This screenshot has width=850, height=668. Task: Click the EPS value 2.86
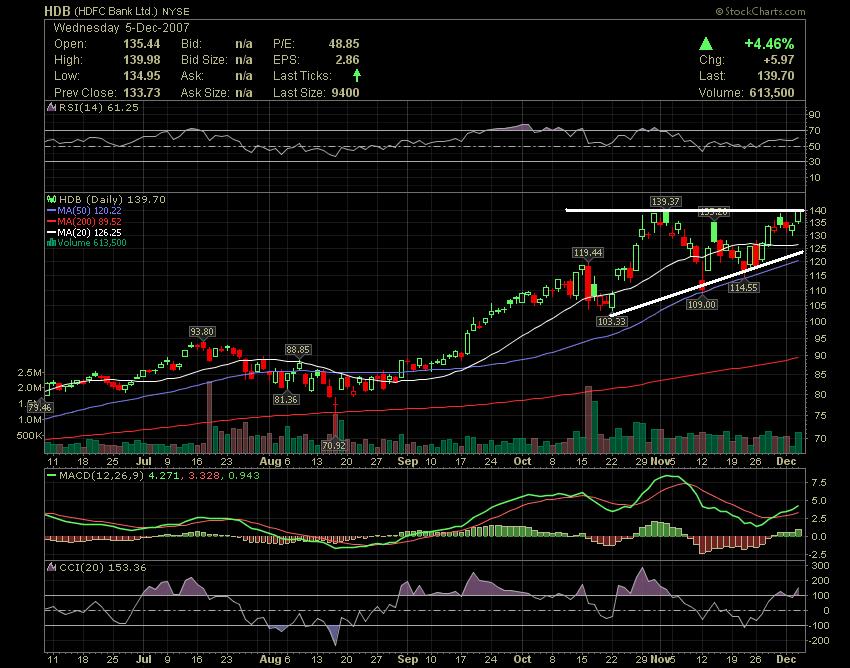347,60
